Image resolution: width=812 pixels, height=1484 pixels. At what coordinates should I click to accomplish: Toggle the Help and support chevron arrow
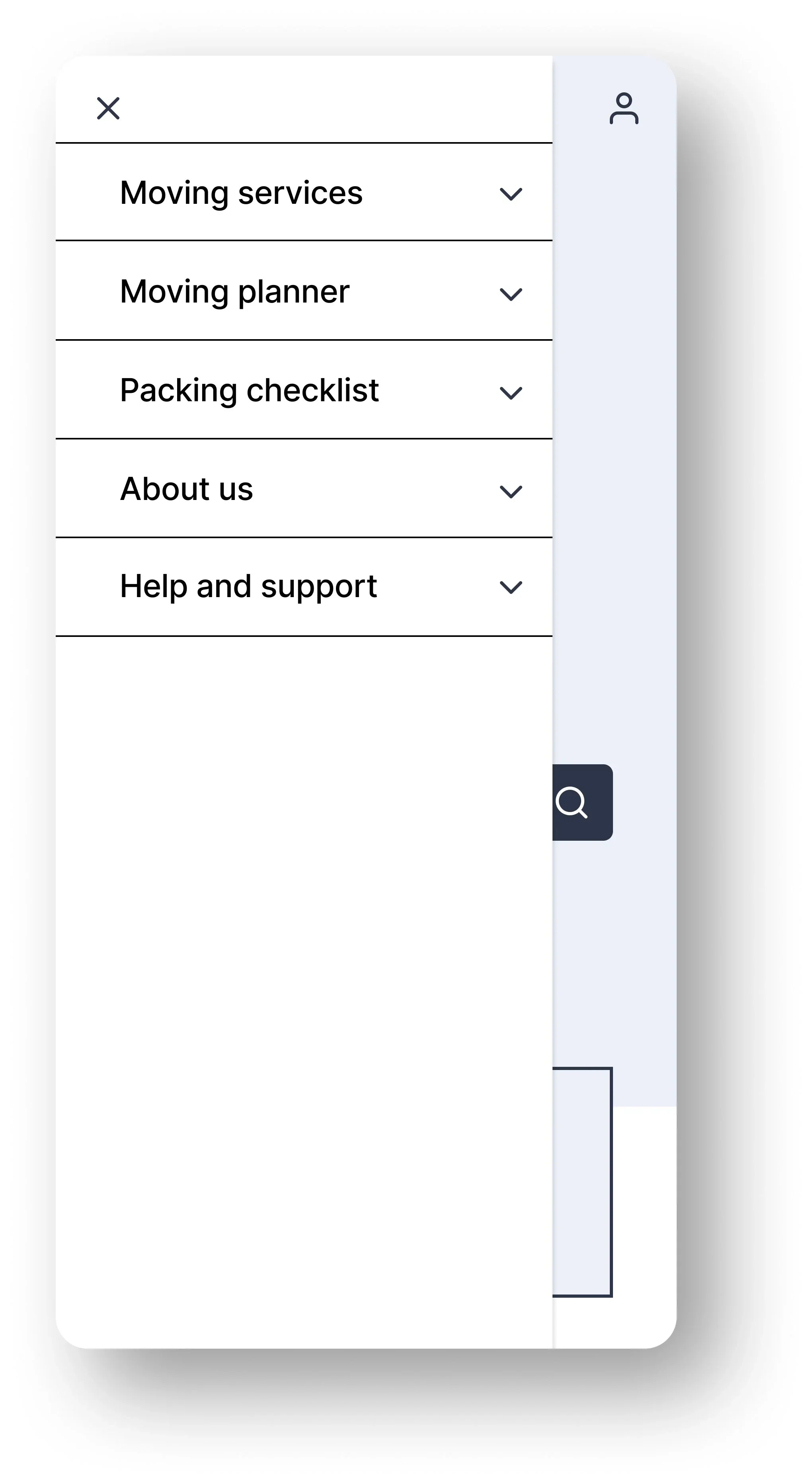(x=511, y=587)
